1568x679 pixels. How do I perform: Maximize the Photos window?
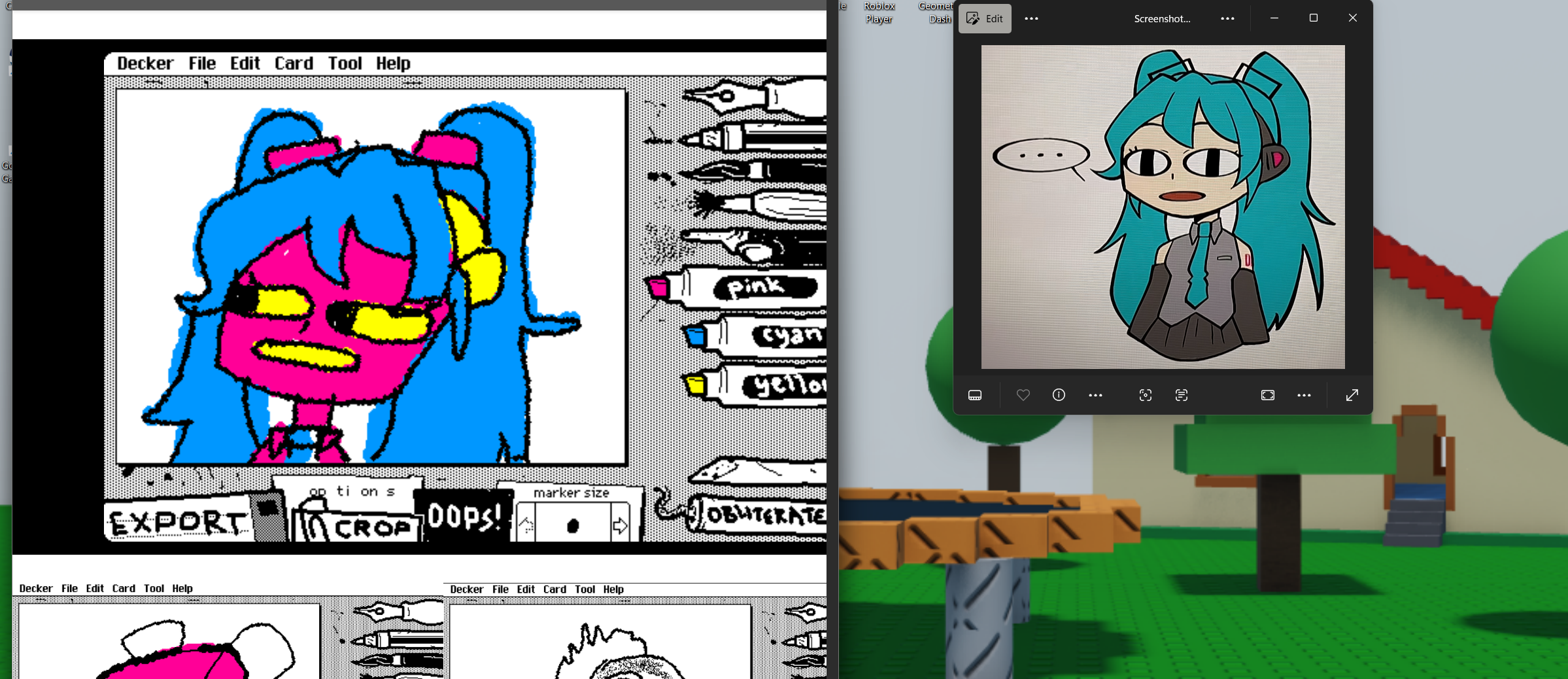click(1314, 18)
